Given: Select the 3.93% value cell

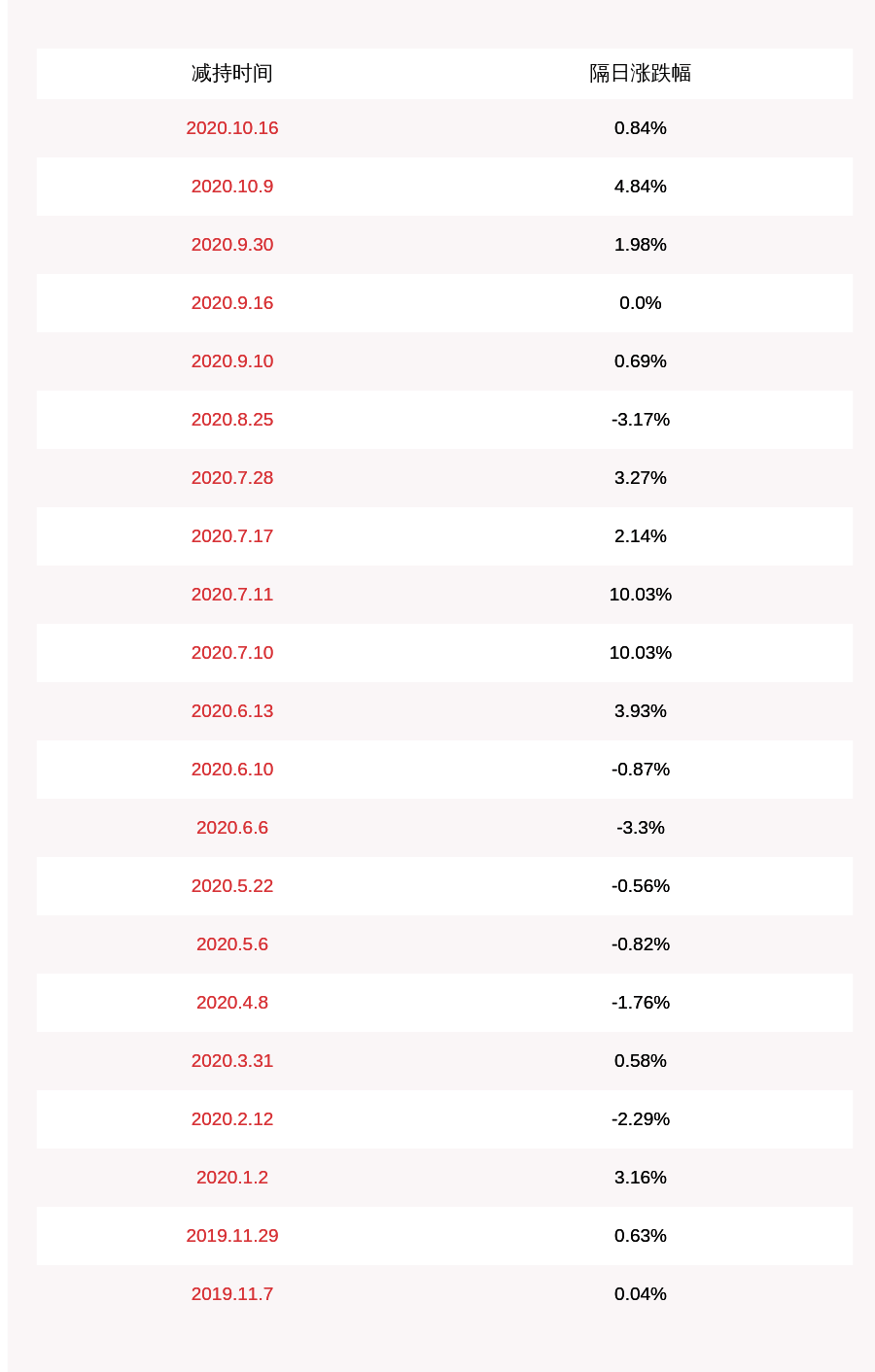Looking at the screenshot, I should coord(640,711).
